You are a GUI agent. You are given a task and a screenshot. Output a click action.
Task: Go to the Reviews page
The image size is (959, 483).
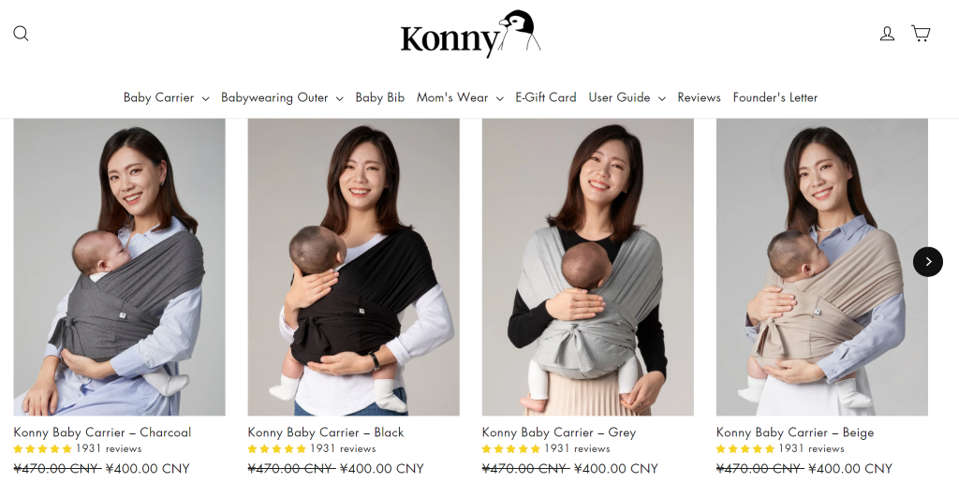pos(699,97)
